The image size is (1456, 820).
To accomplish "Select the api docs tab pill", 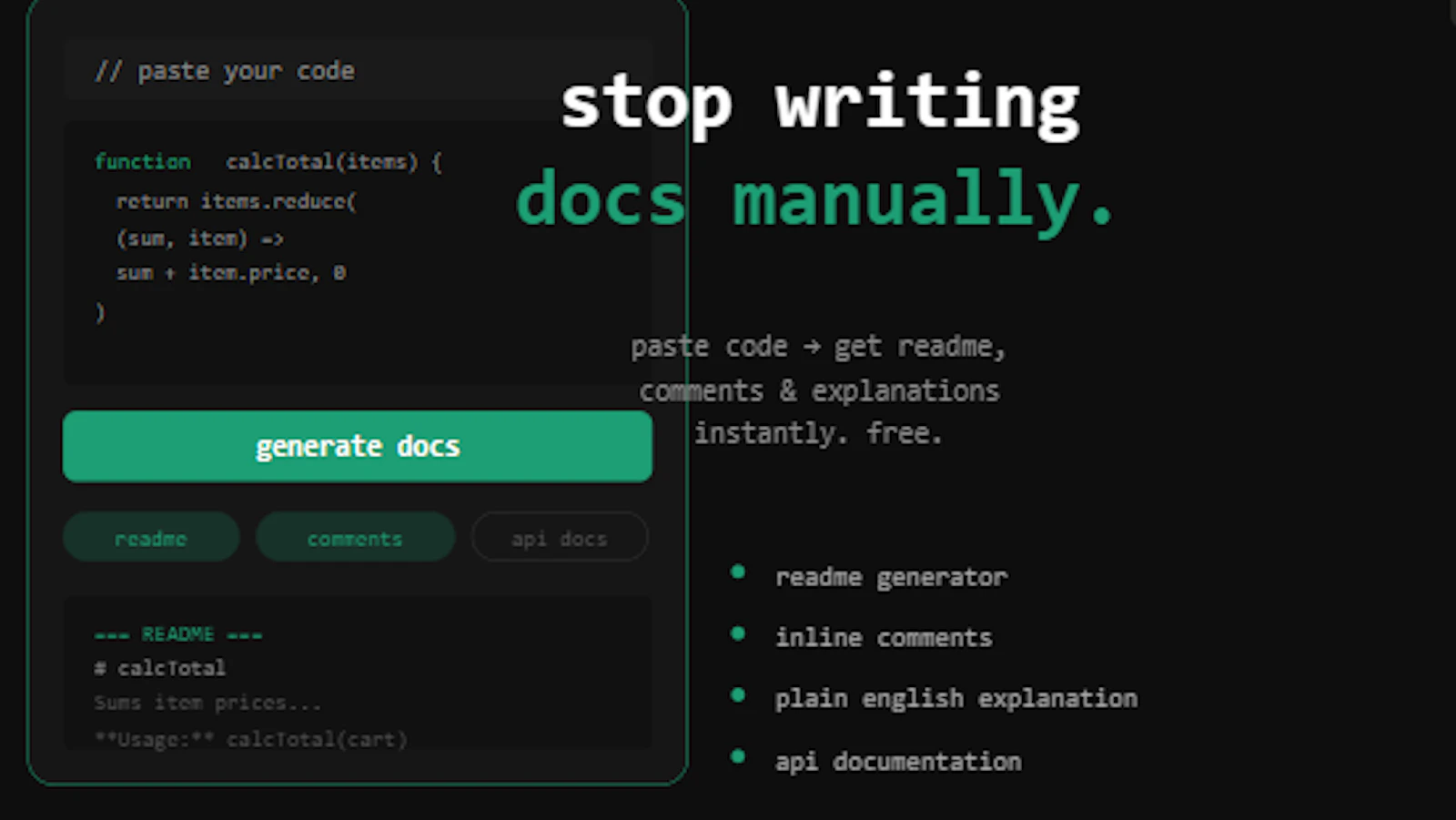I will point(560,537).
